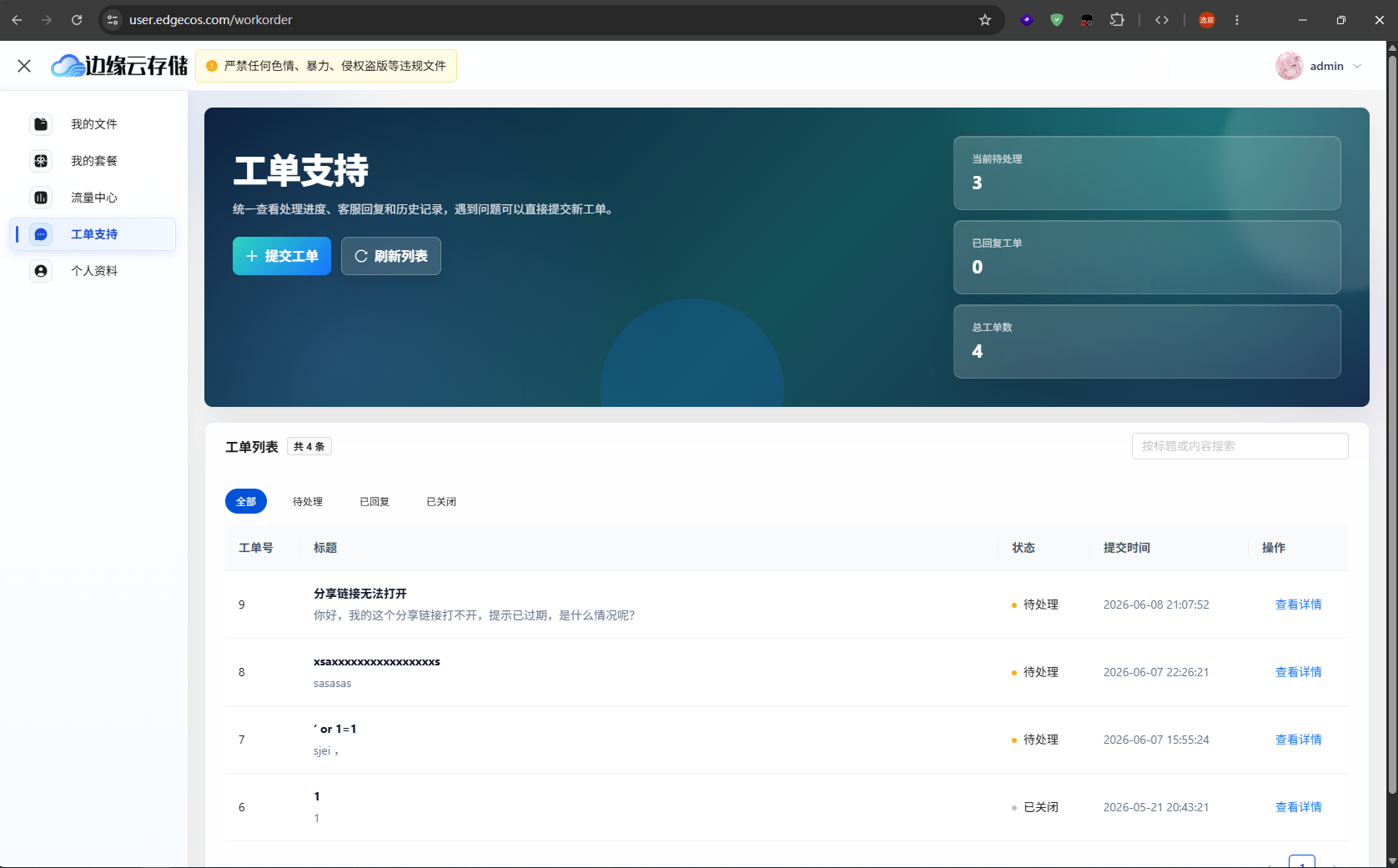
Task: Go back with browser back arrow
Action: point(17,20)
